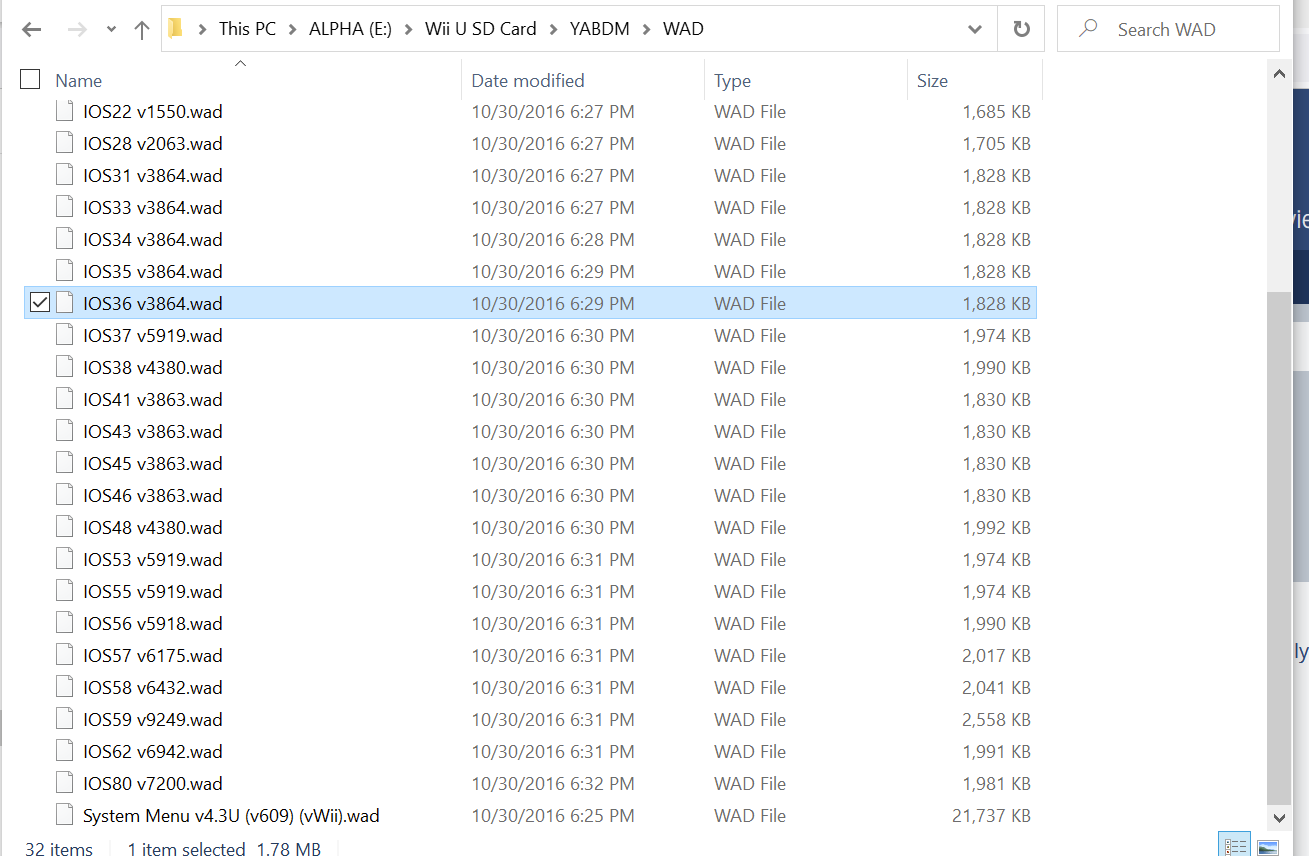Click the 10/30/2016 6:32 PM date cell
This screenshot has height=856, width=1309.
(553, 784)
